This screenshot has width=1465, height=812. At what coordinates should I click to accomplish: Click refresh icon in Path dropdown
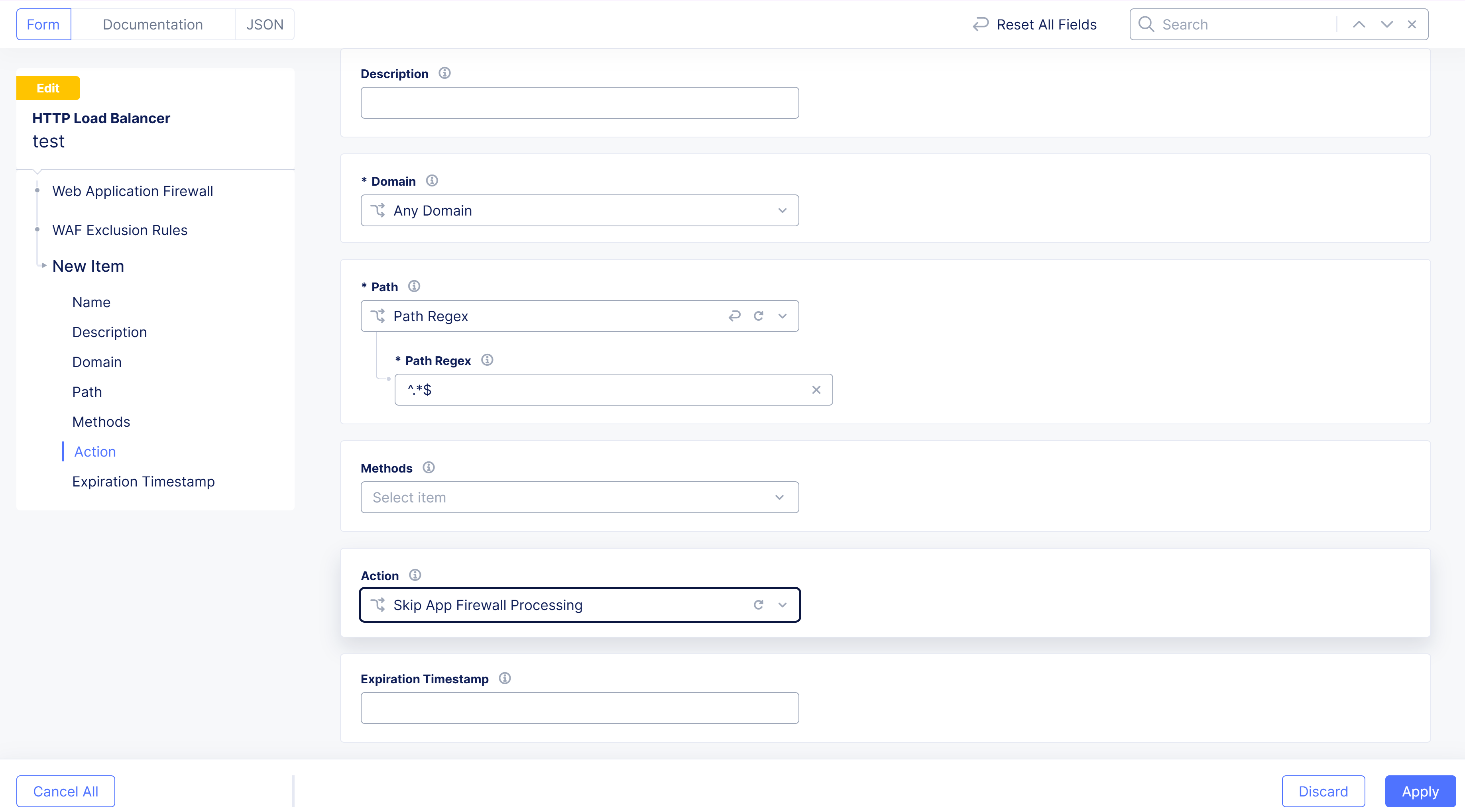[x=758, y=316]
